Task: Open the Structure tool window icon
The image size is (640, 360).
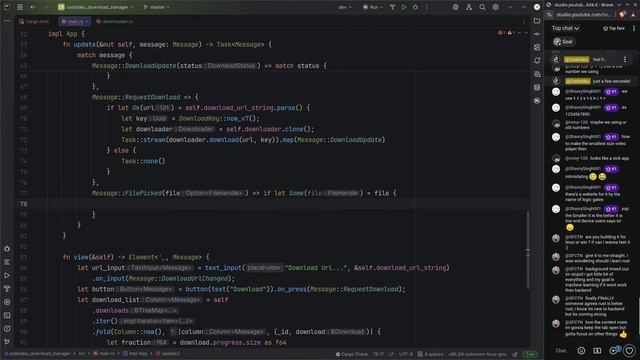Action: 537,47
